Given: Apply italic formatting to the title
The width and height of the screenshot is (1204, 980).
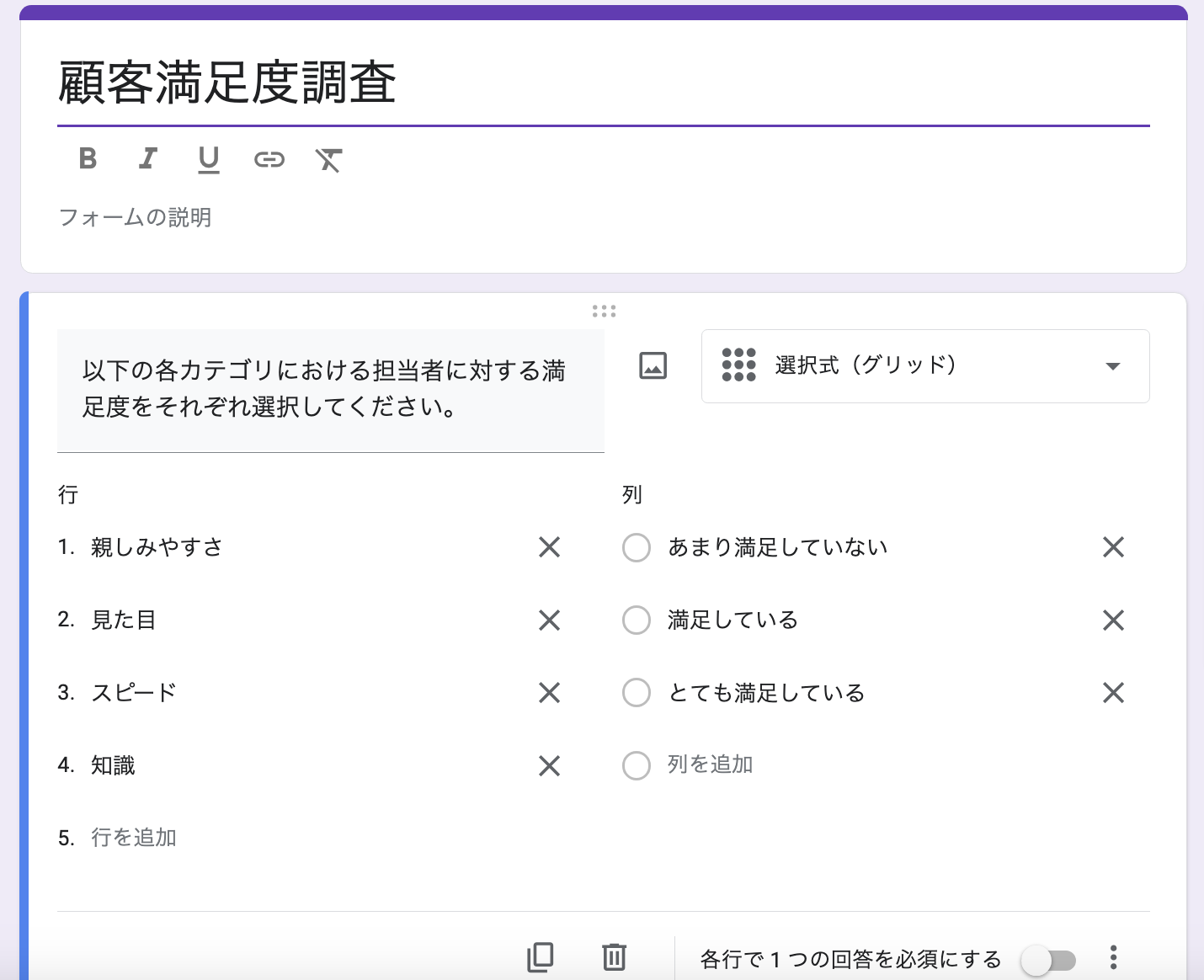Looking at the screenshot, I should (148, 158).
